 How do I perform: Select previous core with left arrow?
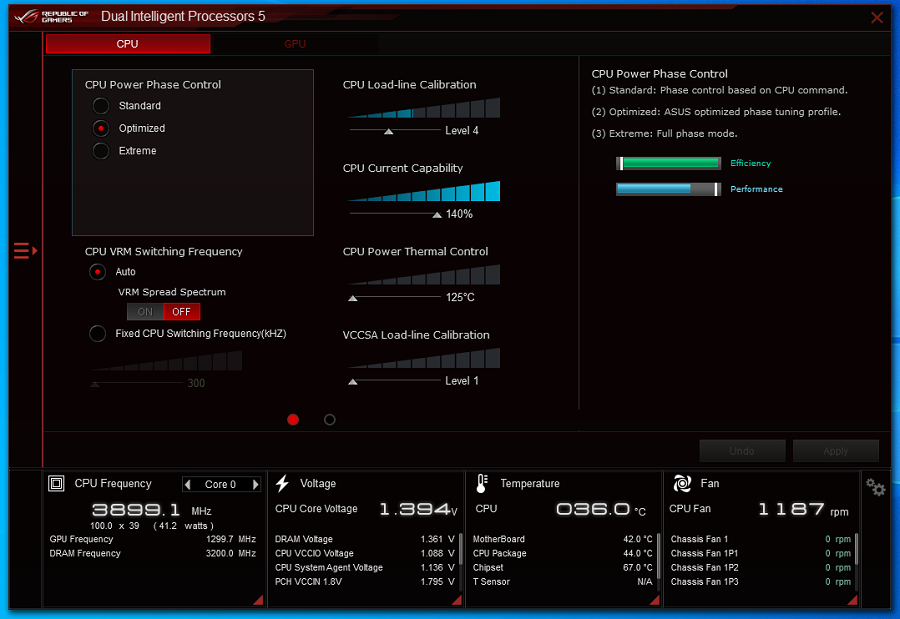(188, 485)
